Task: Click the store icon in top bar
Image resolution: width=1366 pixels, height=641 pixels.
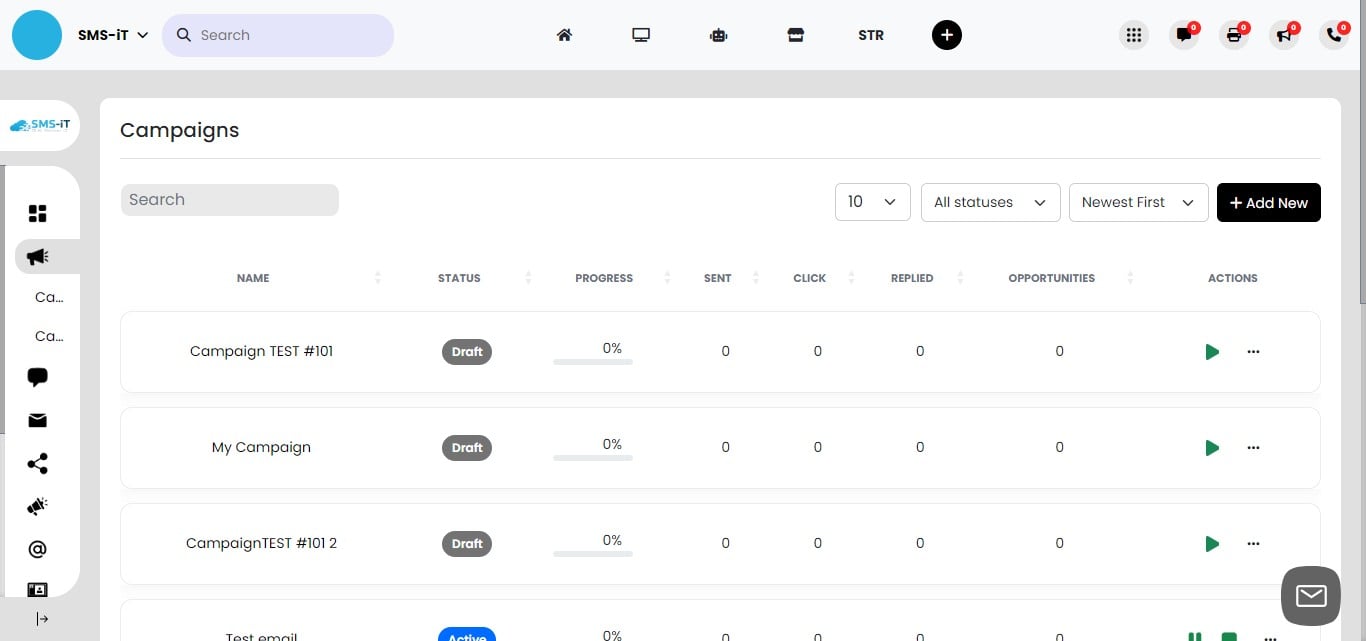Action: [795, 35]
